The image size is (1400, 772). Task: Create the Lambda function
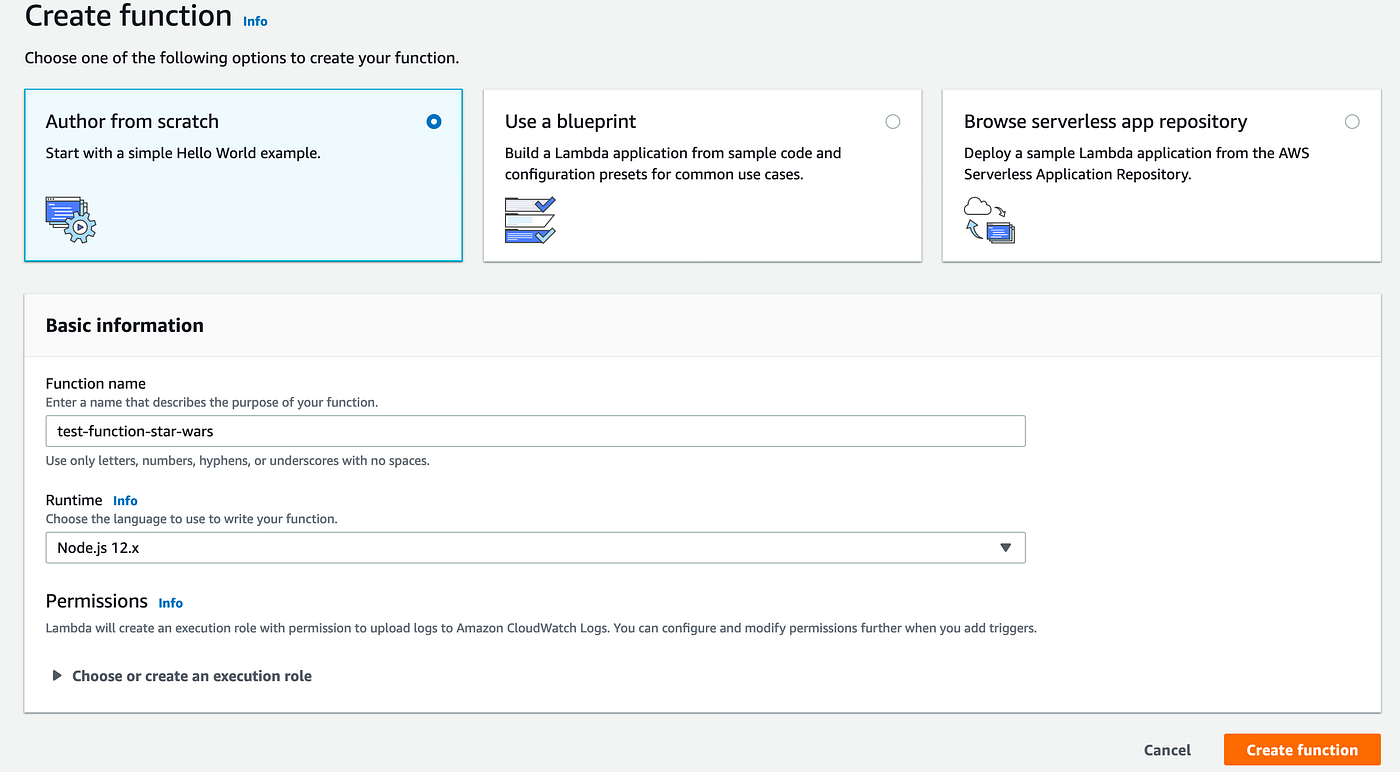tap(1301, 749)
